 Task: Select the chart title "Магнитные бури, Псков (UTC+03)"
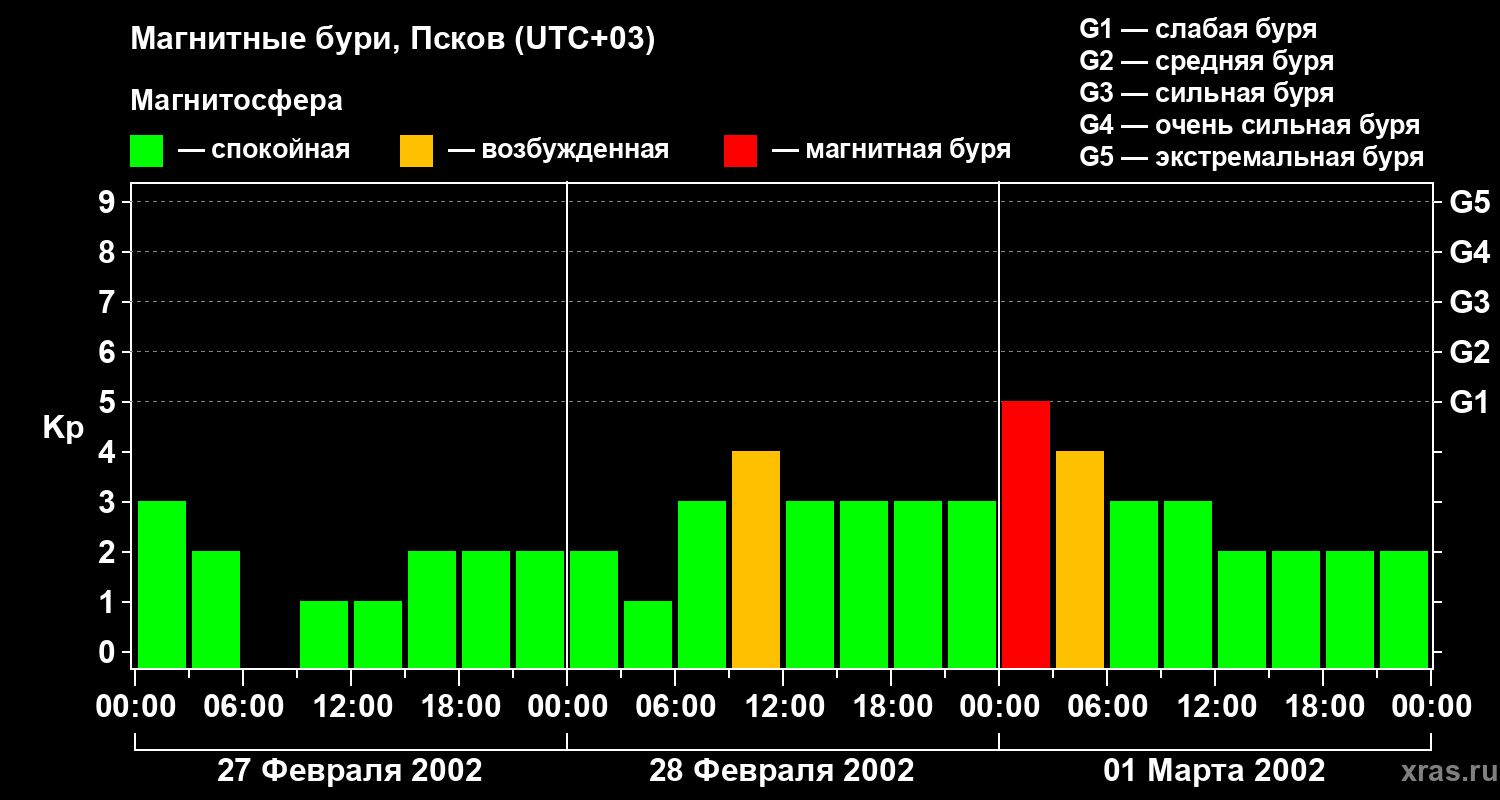coord(393,40)
